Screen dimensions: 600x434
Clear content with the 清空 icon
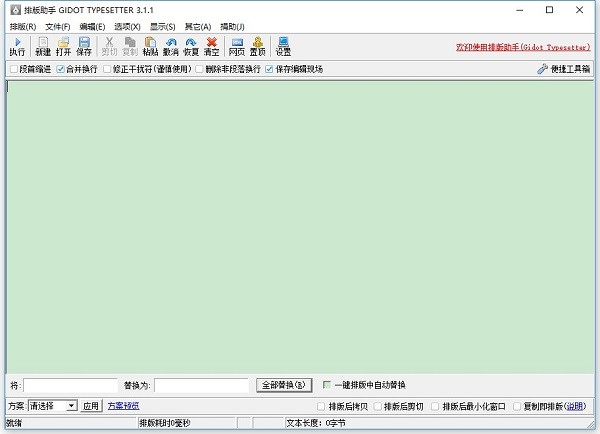[211, 46]
